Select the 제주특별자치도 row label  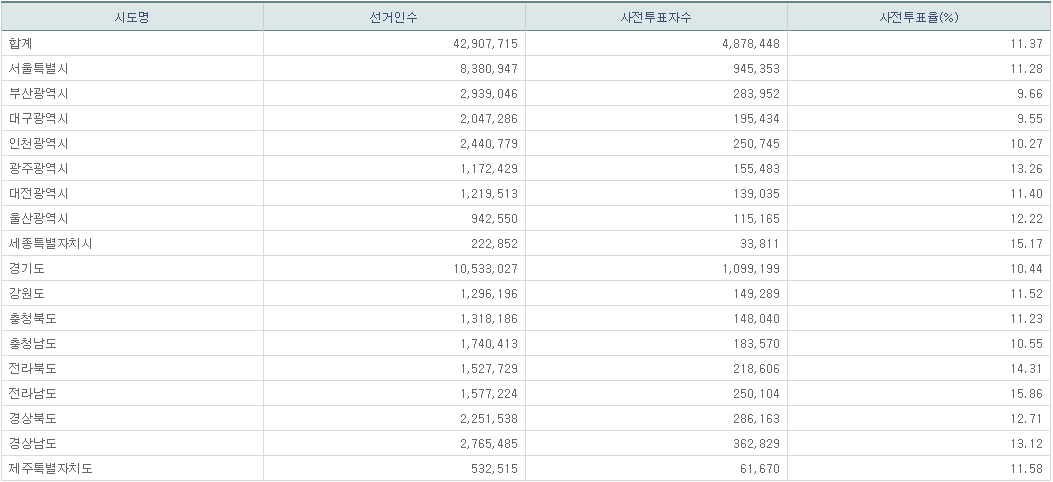50,469
